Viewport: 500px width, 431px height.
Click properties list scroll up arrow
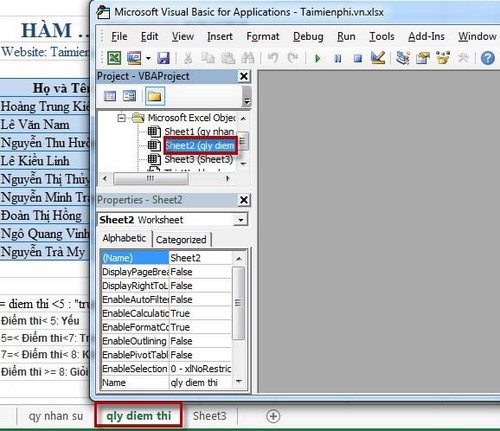point(239,258)
